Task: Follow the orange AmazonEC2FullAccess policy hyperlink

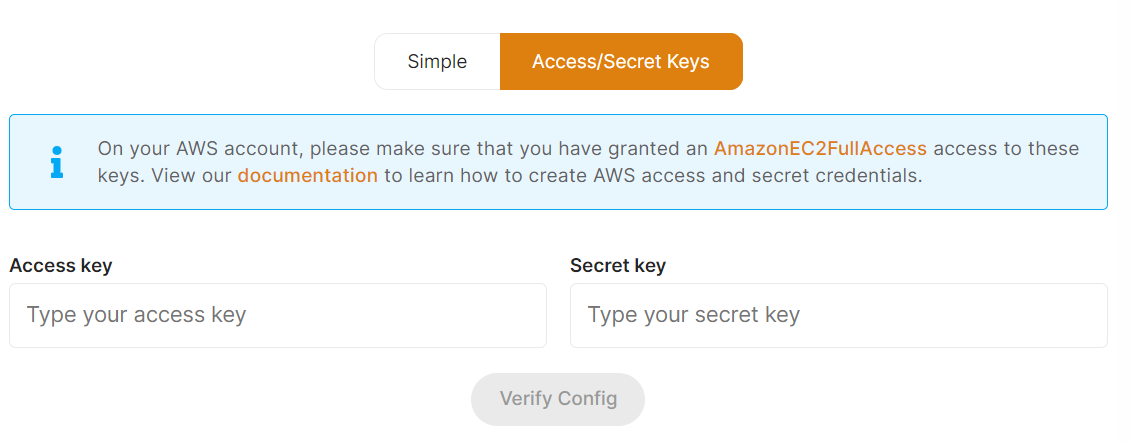Action: pyautogui.click(x=820, y=149)
